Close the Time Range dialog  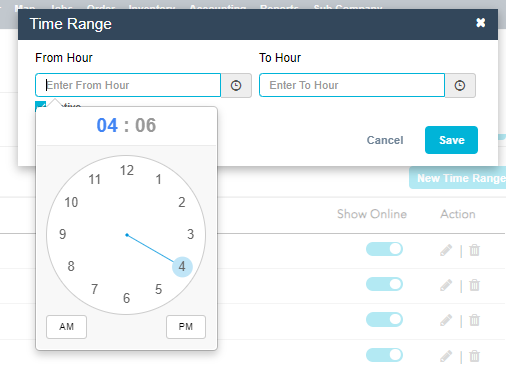pyautogui.click(x=480, y=23)
